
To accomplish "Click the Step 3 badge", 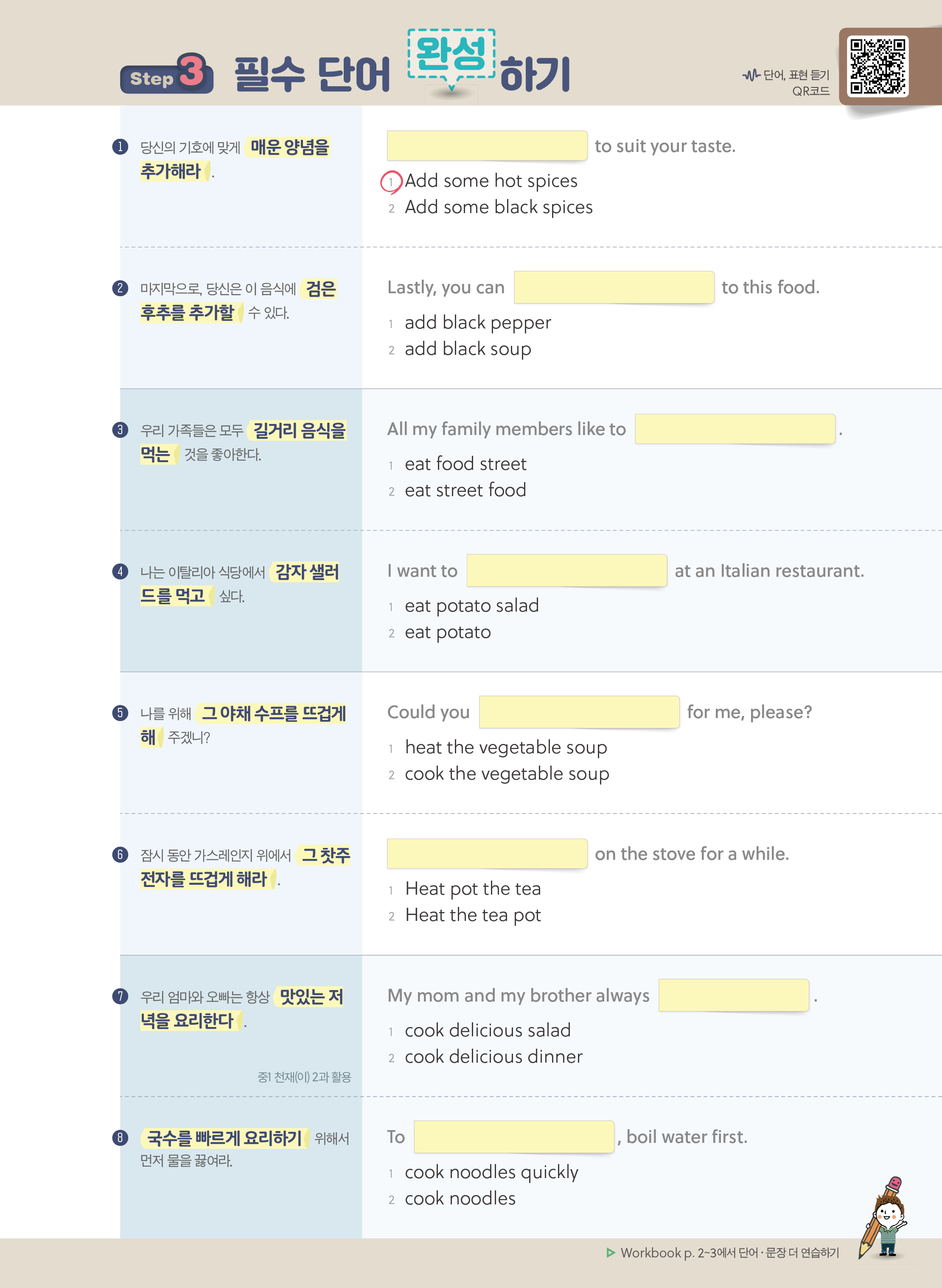I will (167, 75).
